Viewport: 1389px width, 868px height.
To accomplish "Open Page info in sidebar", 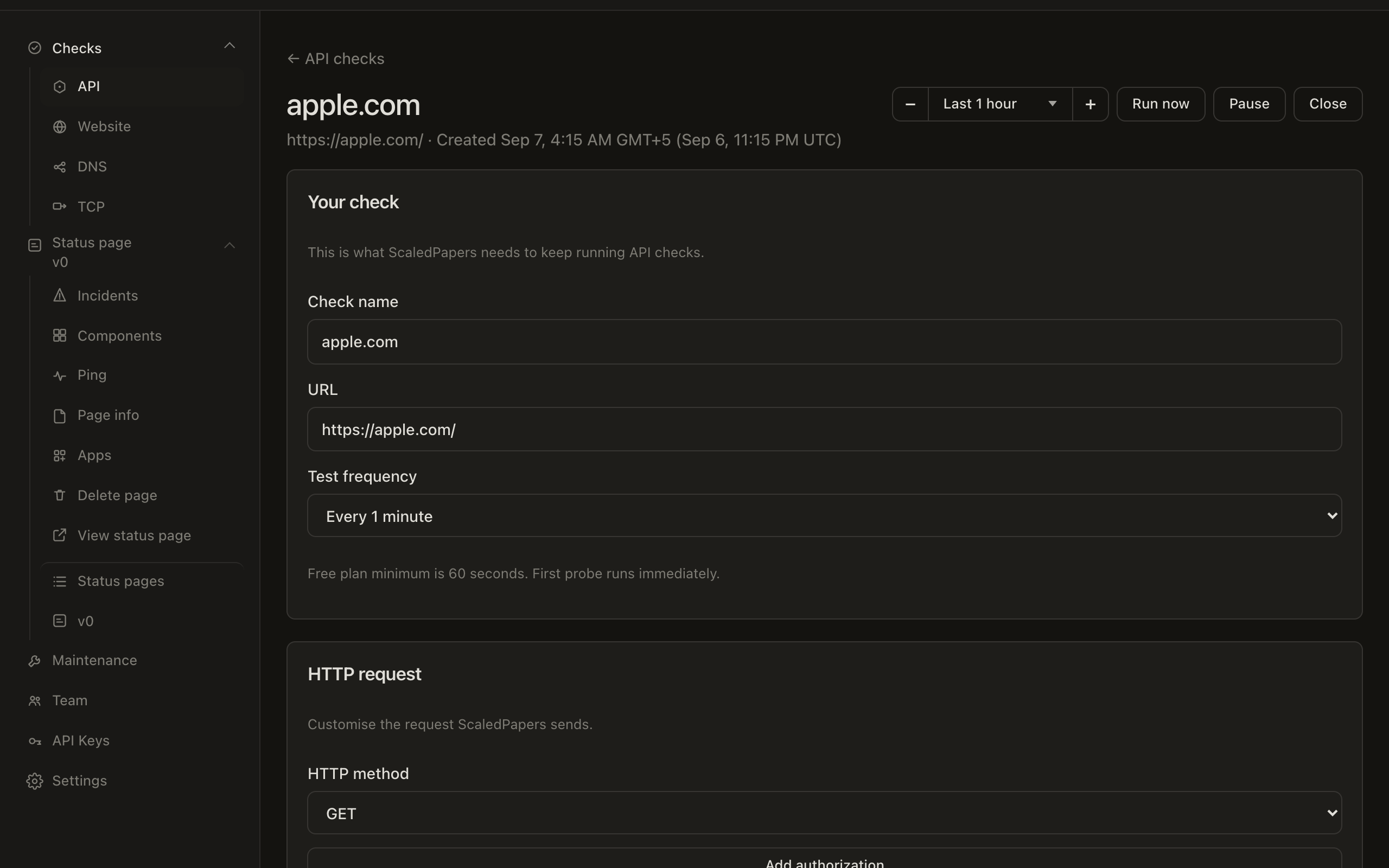I will pos(142,416).
